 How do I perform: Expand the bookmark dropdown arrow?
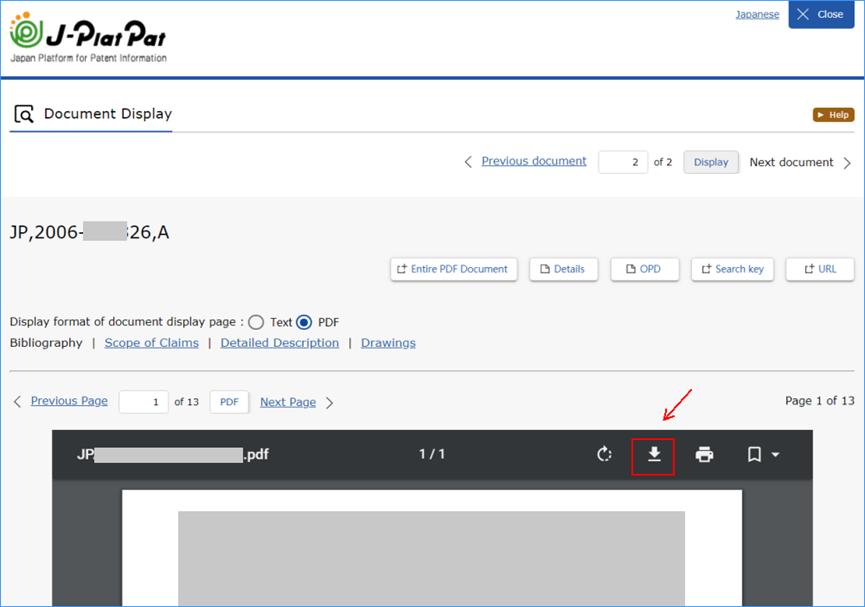click(x=775, y=455)
